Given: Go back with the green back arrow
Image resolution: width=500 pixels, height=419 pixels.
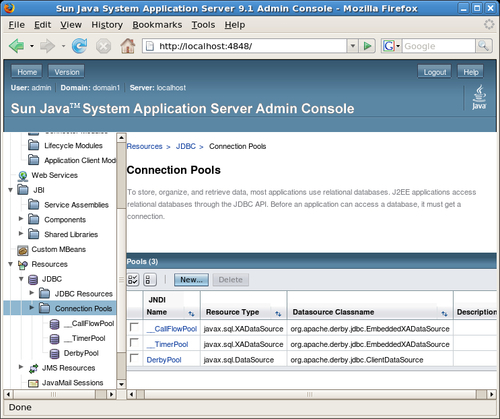Looking at the screenshot, I should click(17, 46).
